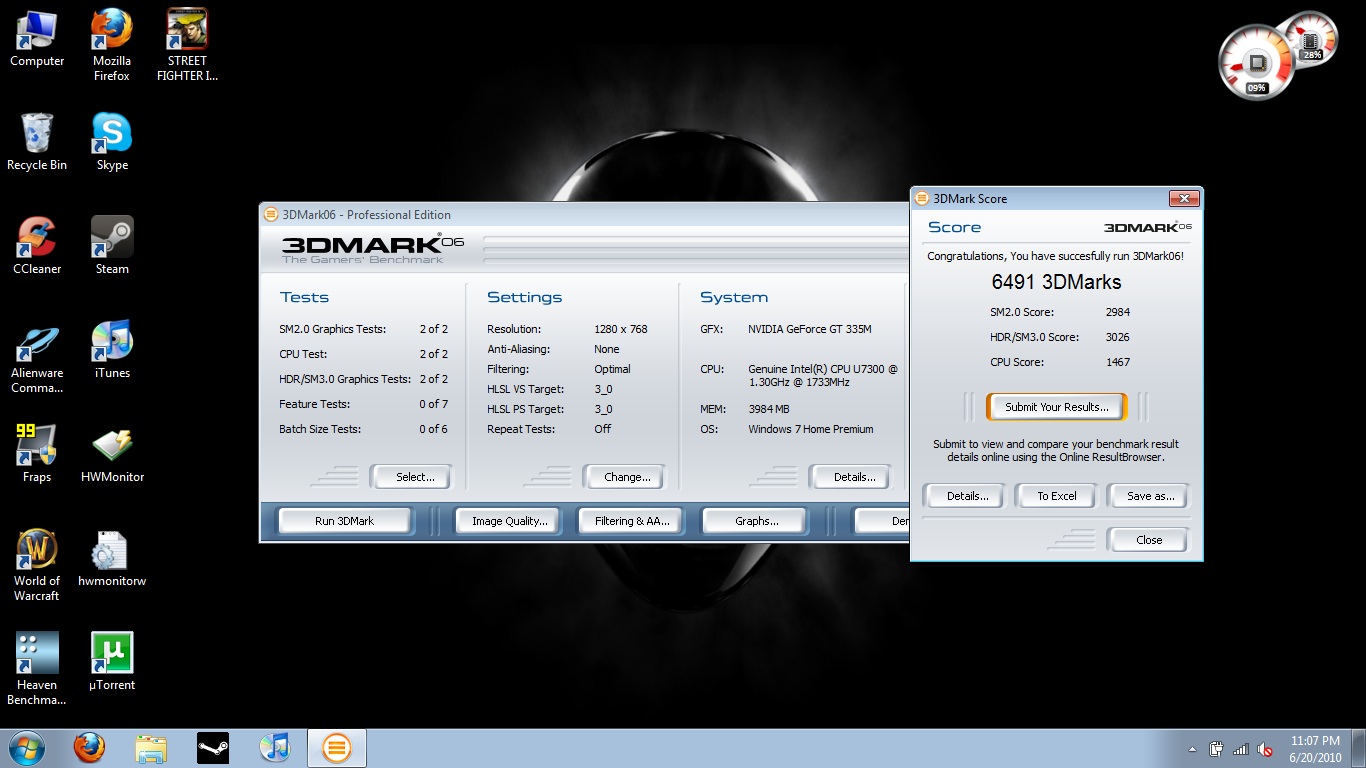The image size is (1366, 768).
Task: Select Alienware Command Center desktop icon
Action: (37, 358)
